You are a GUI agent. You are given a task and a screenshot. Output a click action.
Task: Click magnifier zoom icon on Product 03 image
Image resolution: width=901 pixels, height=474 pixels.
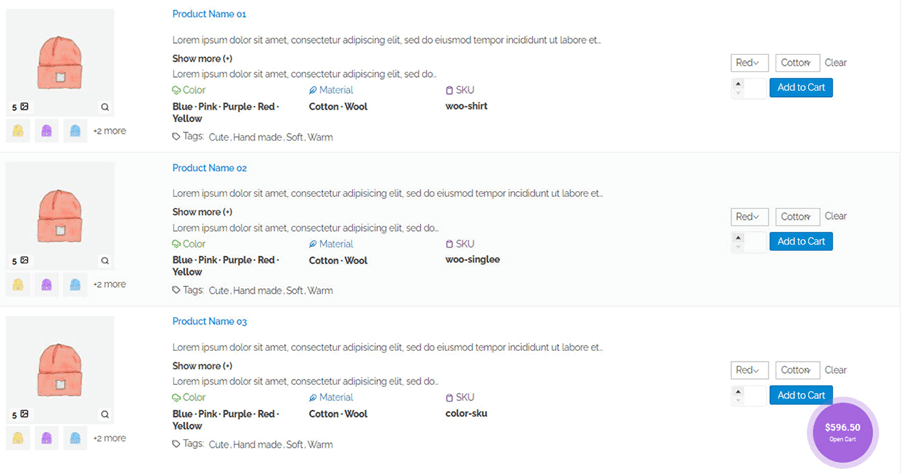[105, 415]
